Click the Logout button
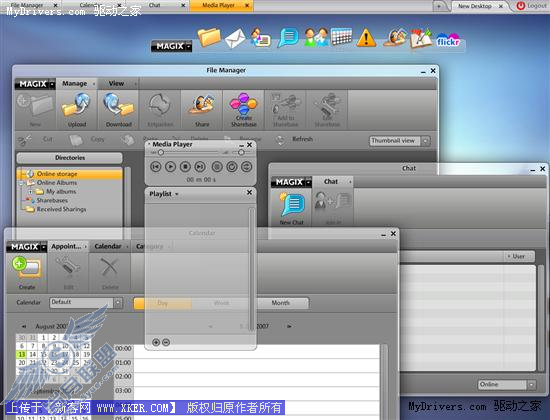This screenshot has height=420, width=550. pyautogui.click(x=531, y=6)
